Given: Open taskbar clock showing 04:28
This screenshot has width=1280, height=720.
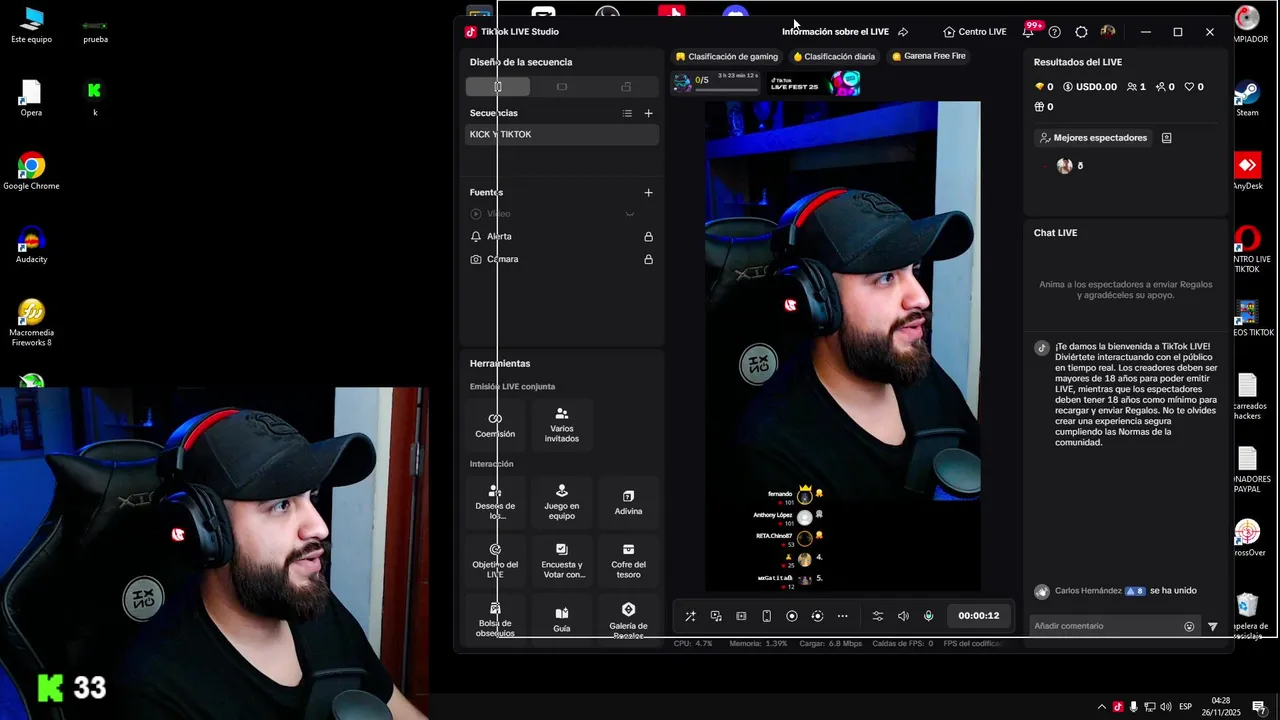Looking at the screenshot, I should tap(1221, 707).
